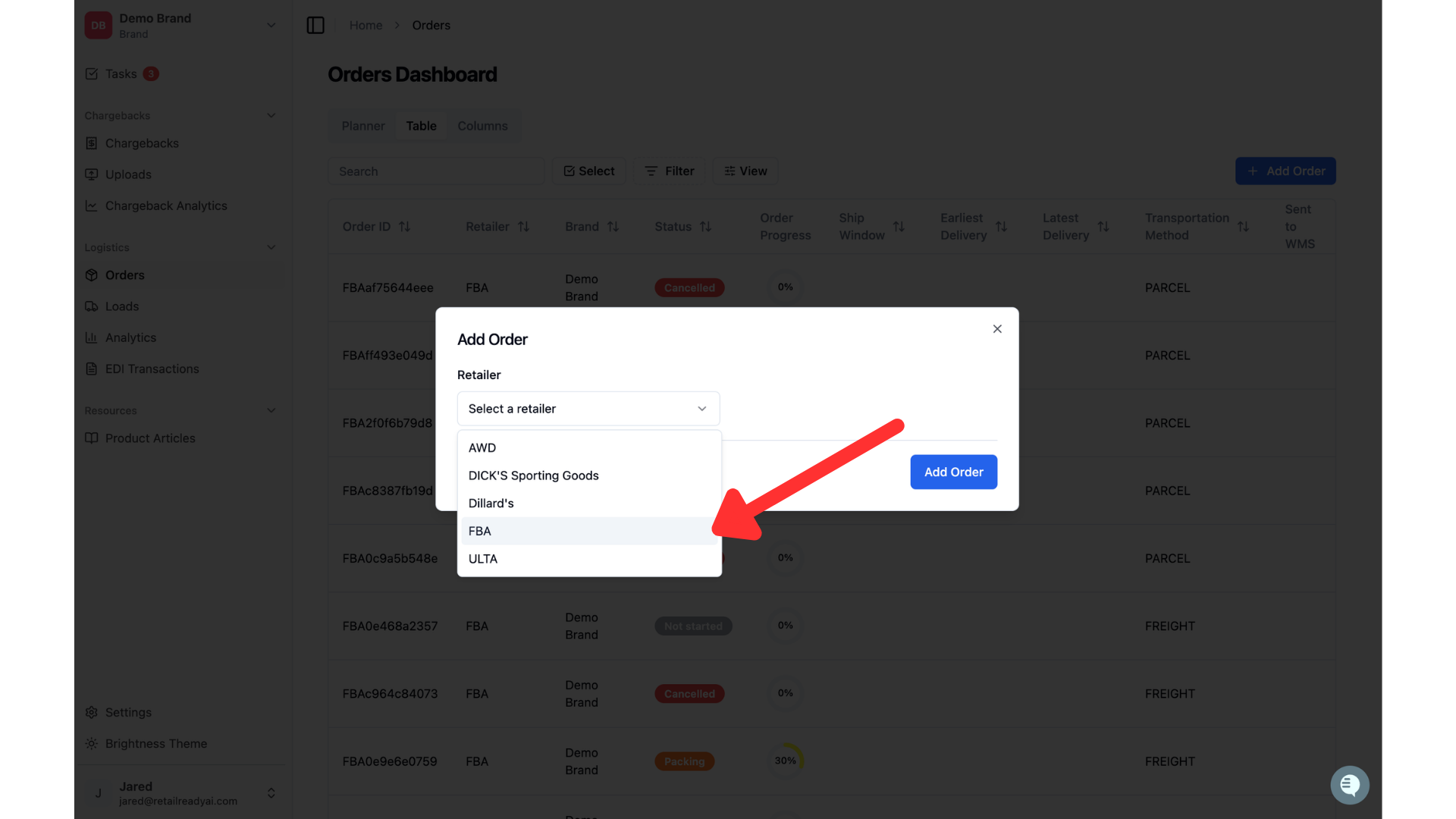Viewport: 1456px width, 819px height.
Task: Toggle the sidebar panel icon
Action: tap(315, 25)
